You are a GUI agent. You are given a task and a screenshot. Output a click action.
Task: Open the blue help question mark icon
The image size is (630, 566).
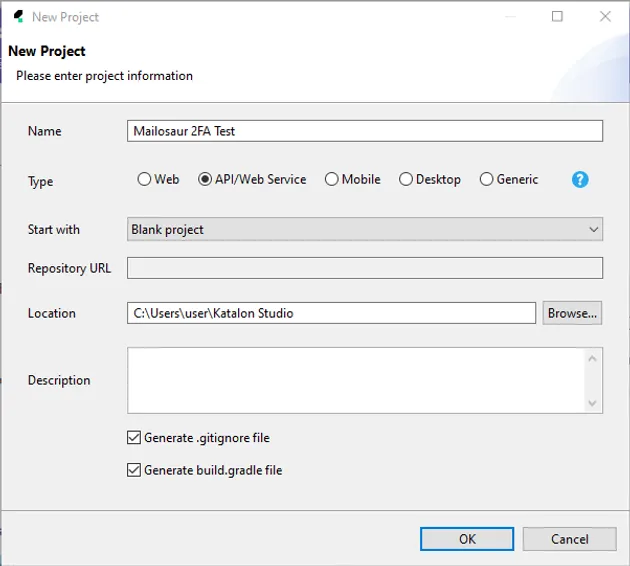click(580, 180)
